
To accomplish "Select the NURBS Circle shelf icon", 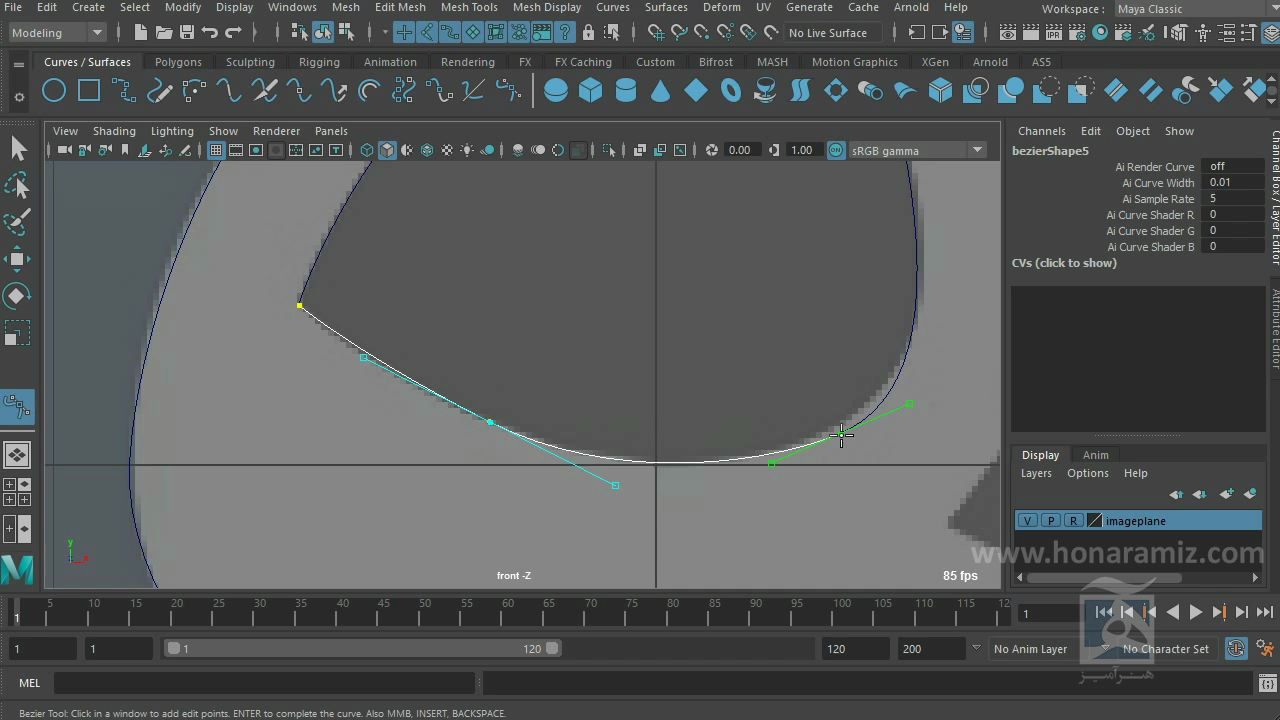I will tap(54, 92).
